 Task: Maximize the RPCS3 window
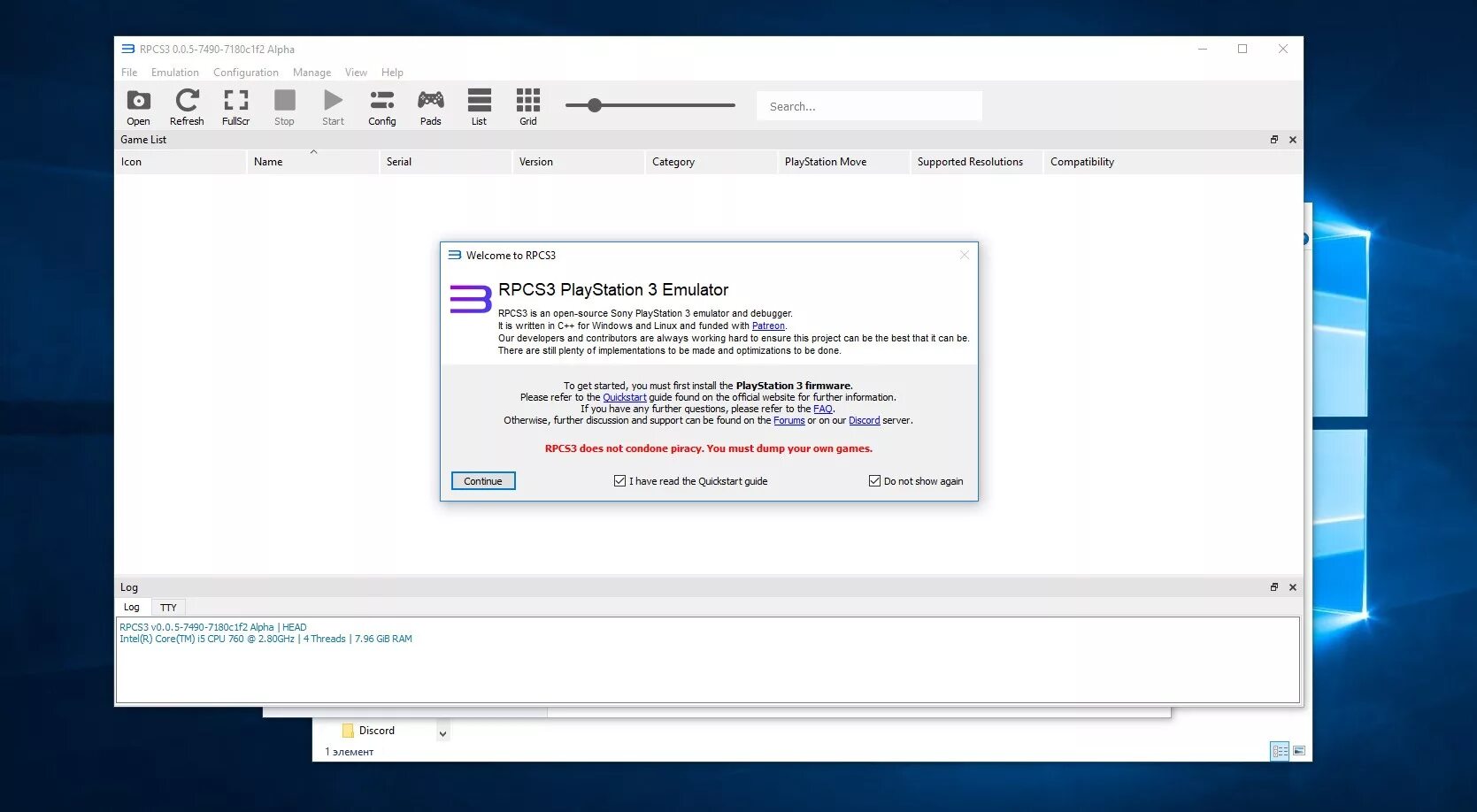tap(1242, 49)
